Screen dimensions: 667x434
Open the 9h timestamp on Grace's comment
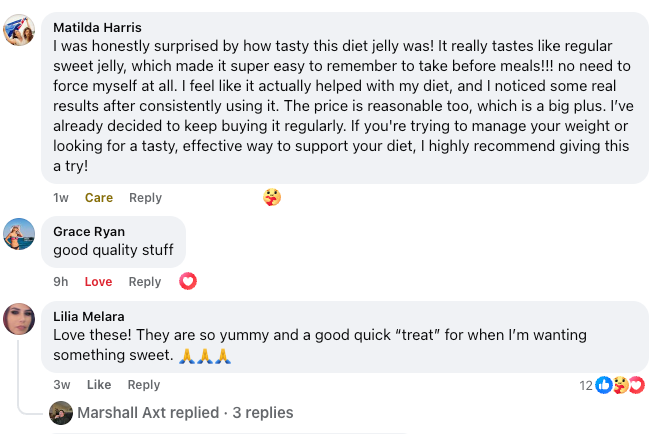point(61,282)
